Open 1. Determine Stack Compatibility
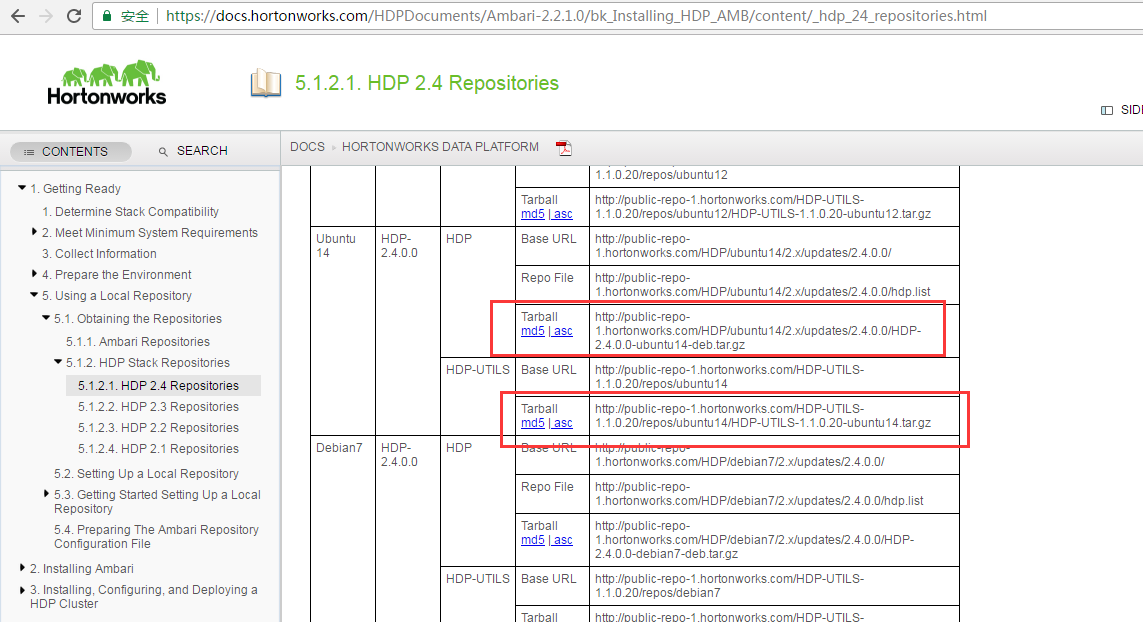 [130, 211]
